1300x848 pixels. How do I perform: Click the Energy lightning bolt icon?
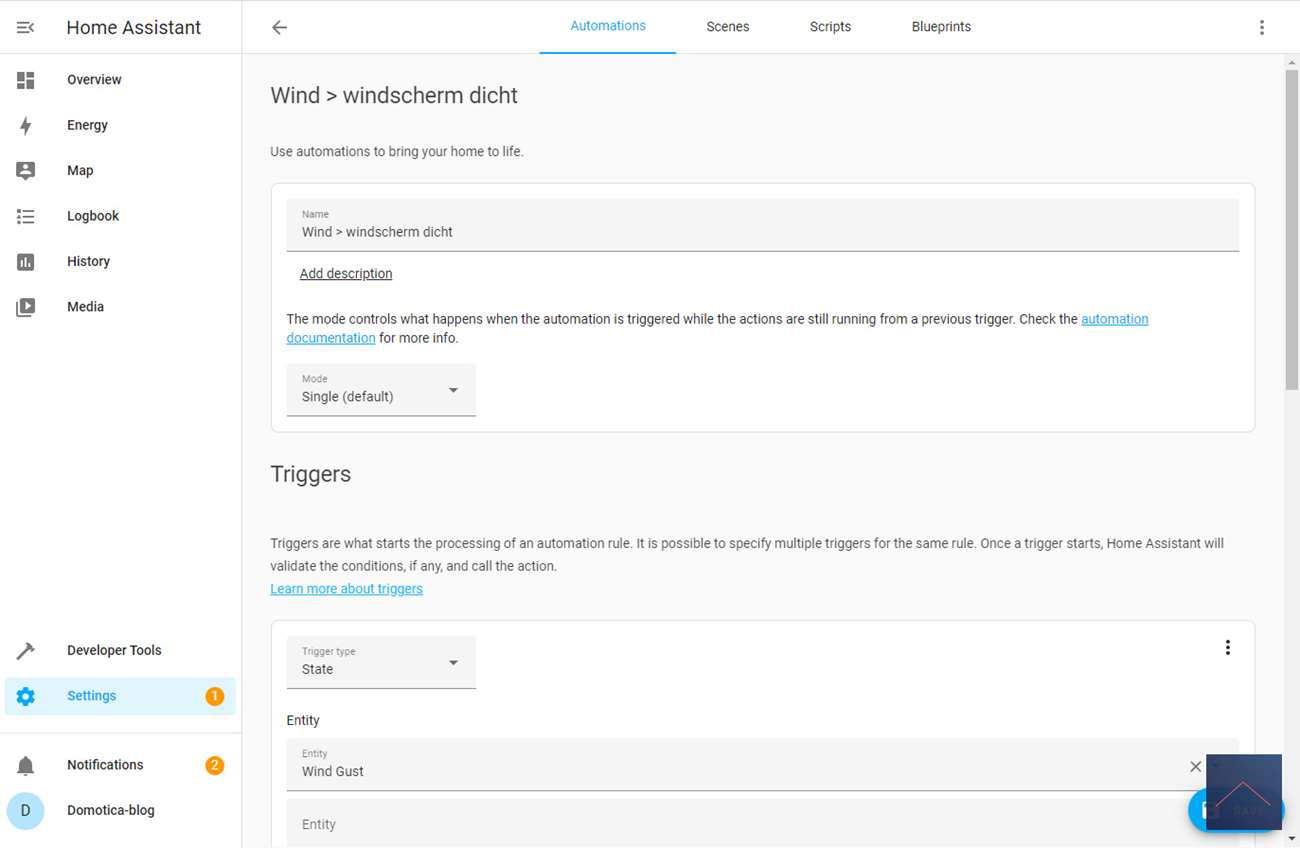click(26, 125)
